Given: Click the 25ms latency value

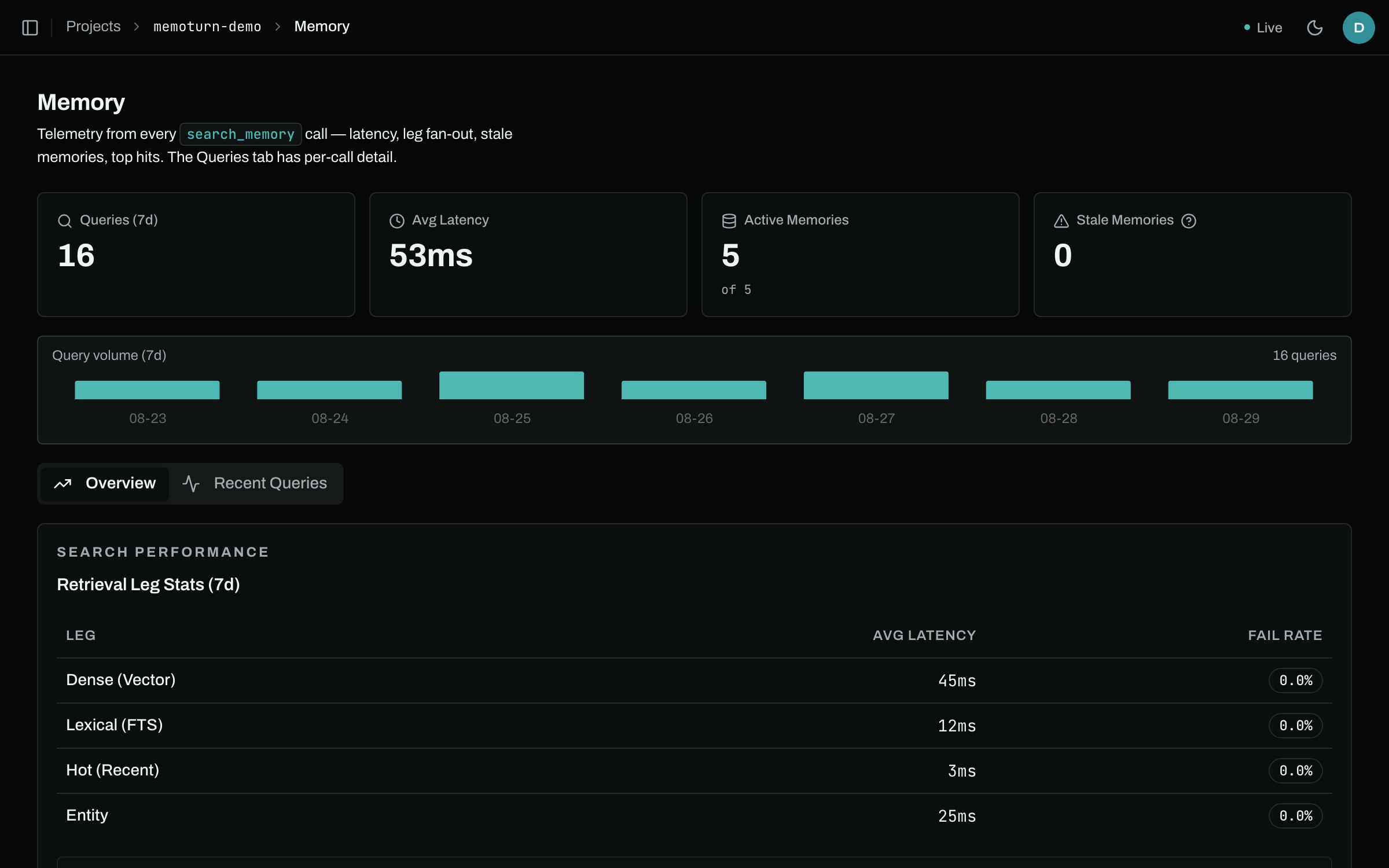Looking at the screenshot, I should pyautogui.click(x=957, y=816).
